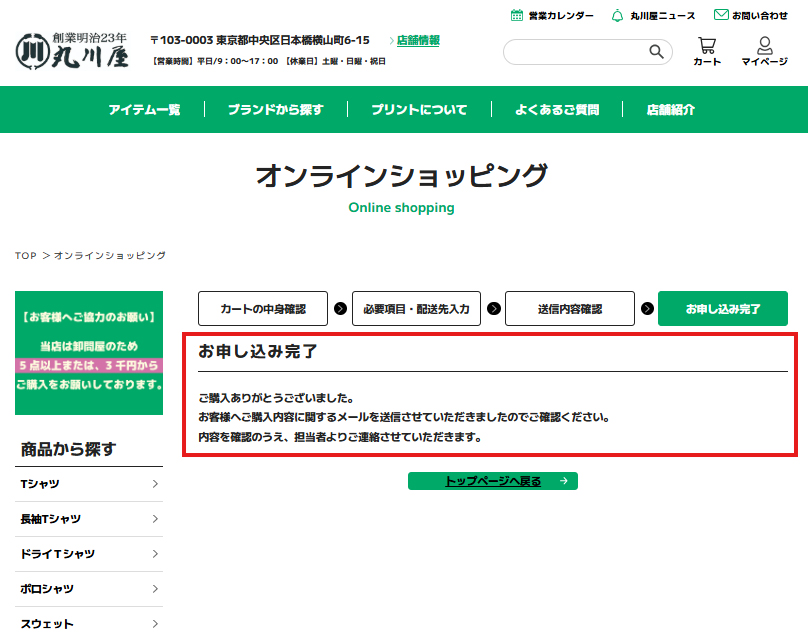
Task: Click the magnifier search icon
Action: click(x=656, y=52)
